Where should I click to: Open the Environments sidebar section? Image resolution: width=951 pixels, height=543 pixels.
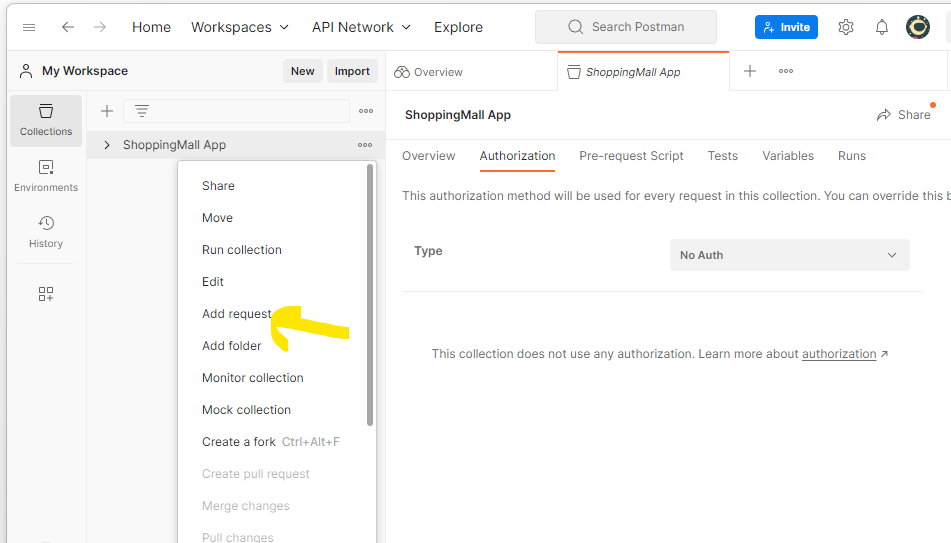45,176
